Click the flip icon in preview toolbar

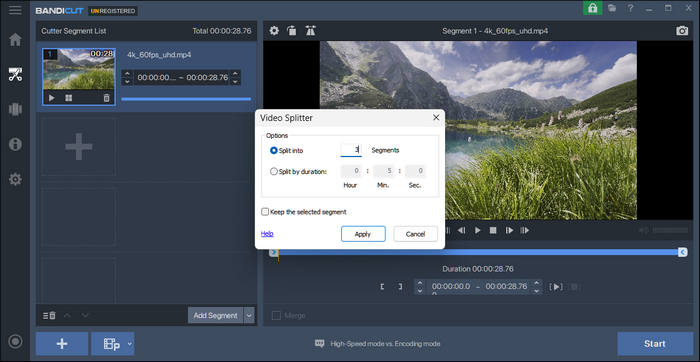(310, 31)
